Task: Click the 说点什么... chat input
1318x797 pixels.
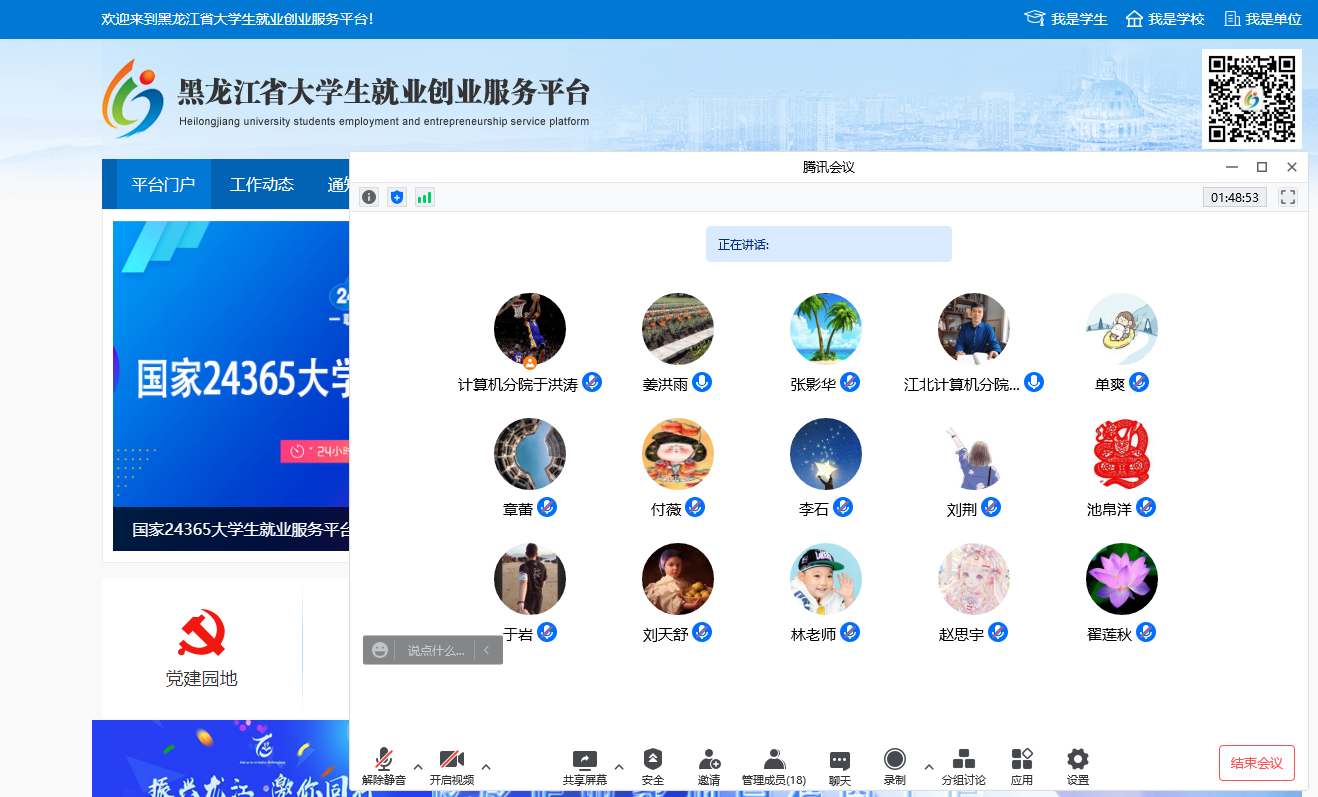Action: click(436, 650)
